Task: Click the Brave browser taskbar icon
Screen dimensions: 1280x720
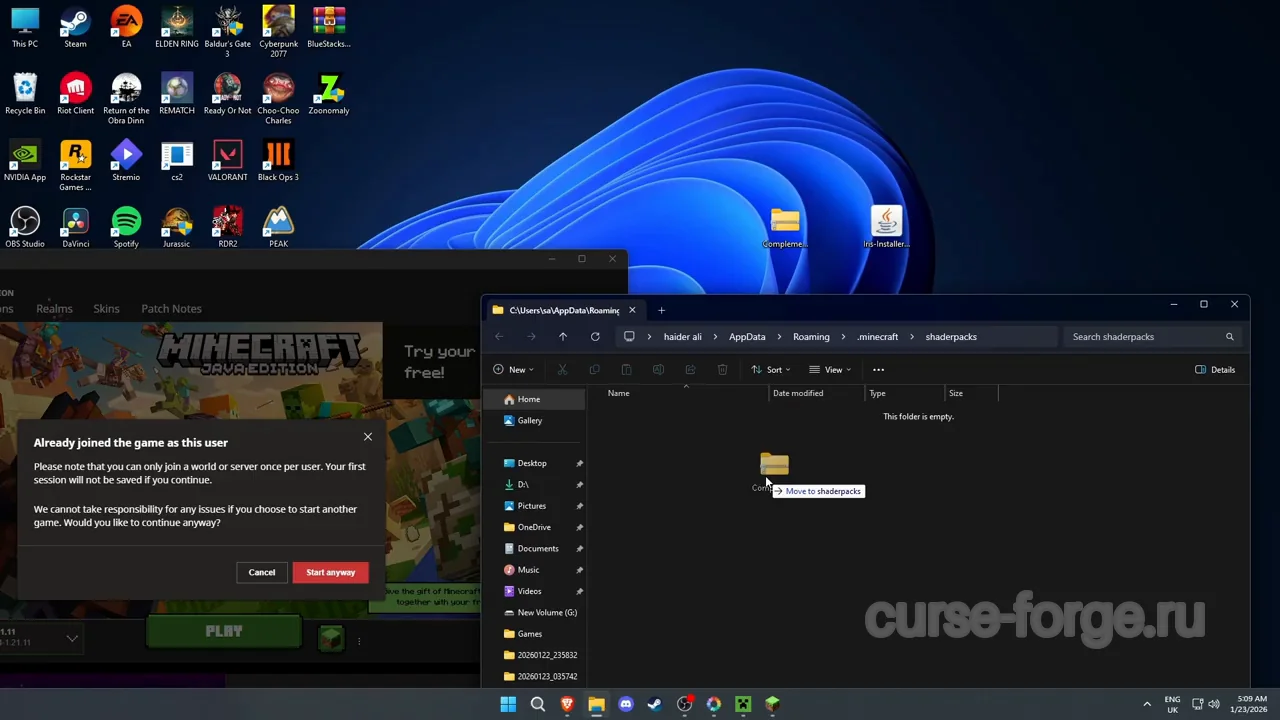Action: click(x=567, y=704)
